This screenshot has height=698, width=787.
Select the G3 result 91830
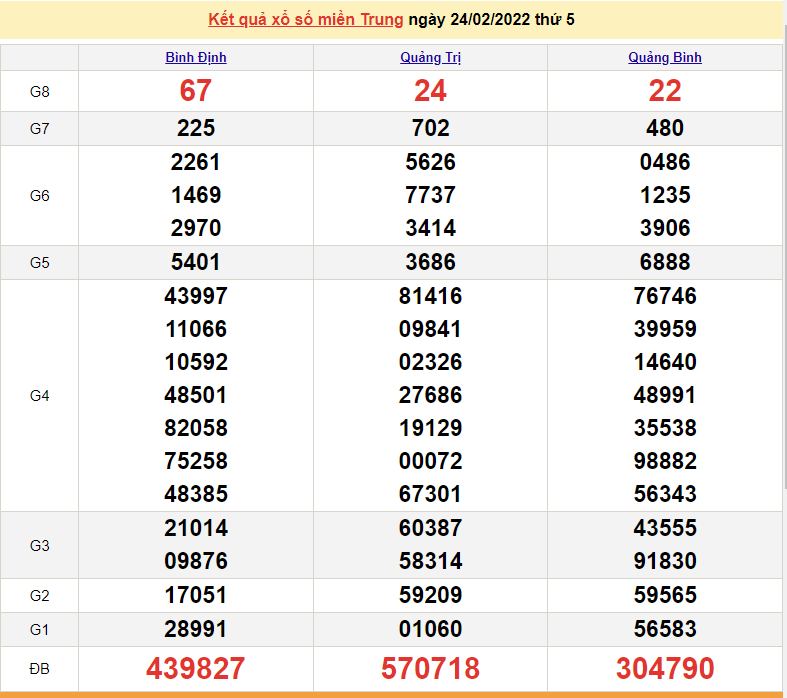(x=665, y=561)
